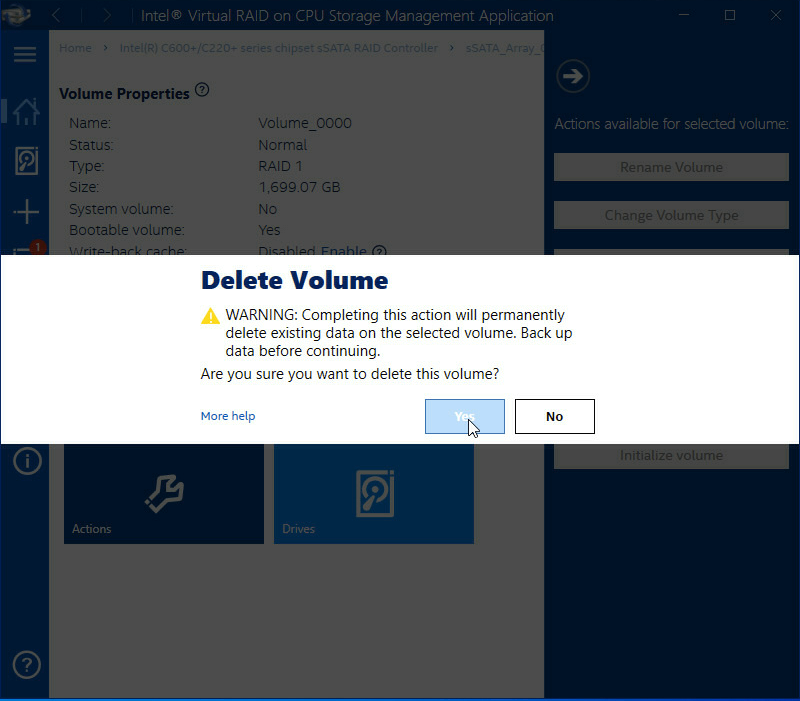
Task: Open the Actions tile
Action: [164, 493]
